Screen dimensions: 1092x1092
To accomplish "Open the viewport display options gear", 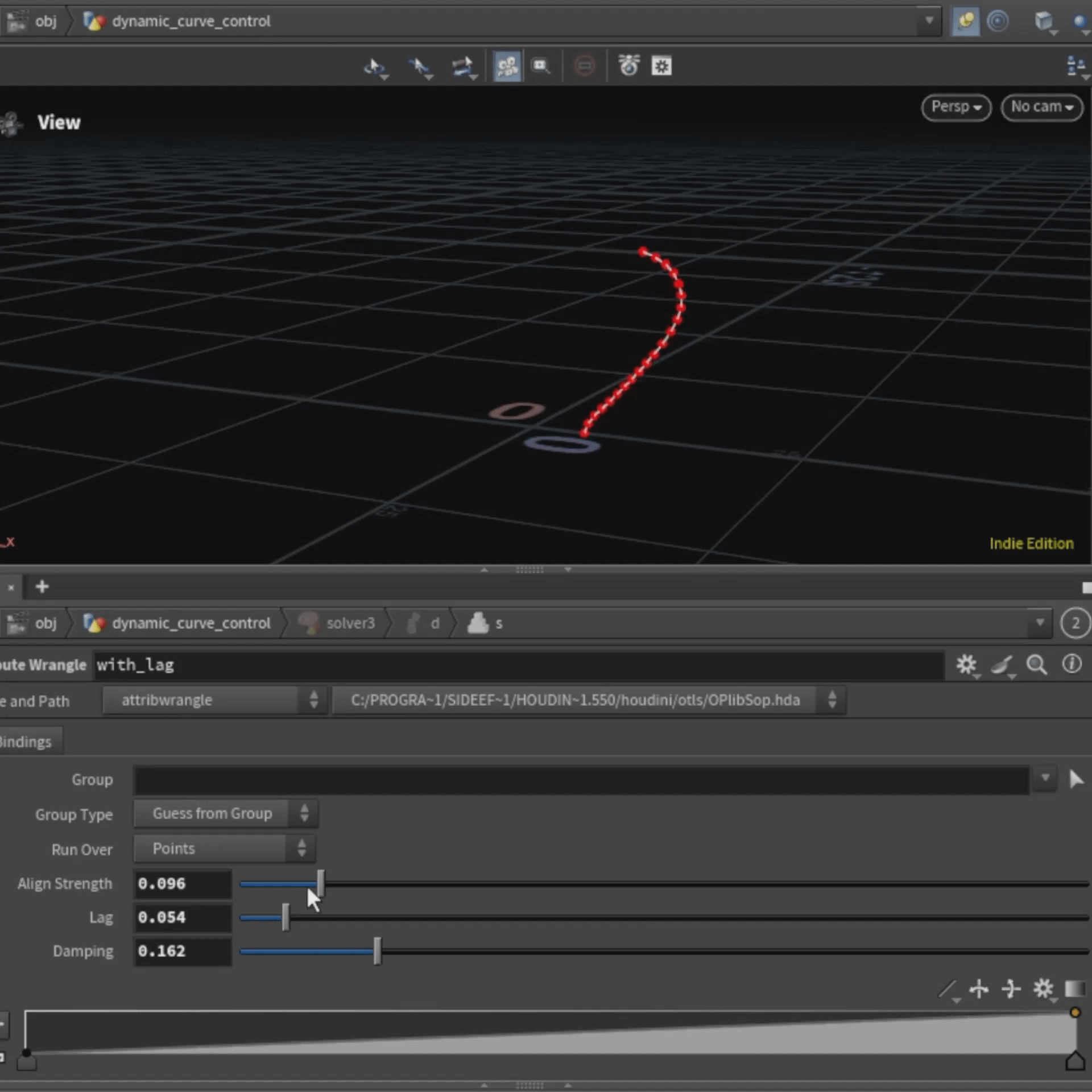I will (661, 67).
